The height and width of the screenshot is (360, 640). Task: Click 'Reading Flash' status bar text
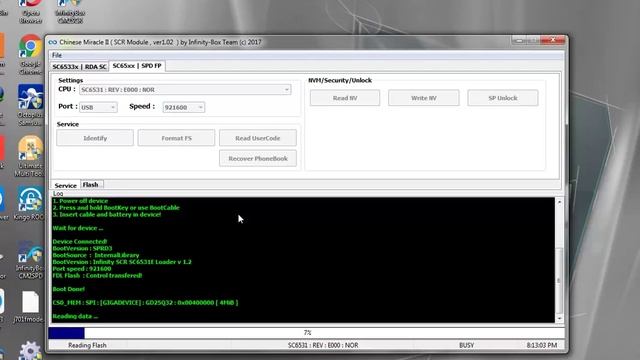click(x=87, y=345)
